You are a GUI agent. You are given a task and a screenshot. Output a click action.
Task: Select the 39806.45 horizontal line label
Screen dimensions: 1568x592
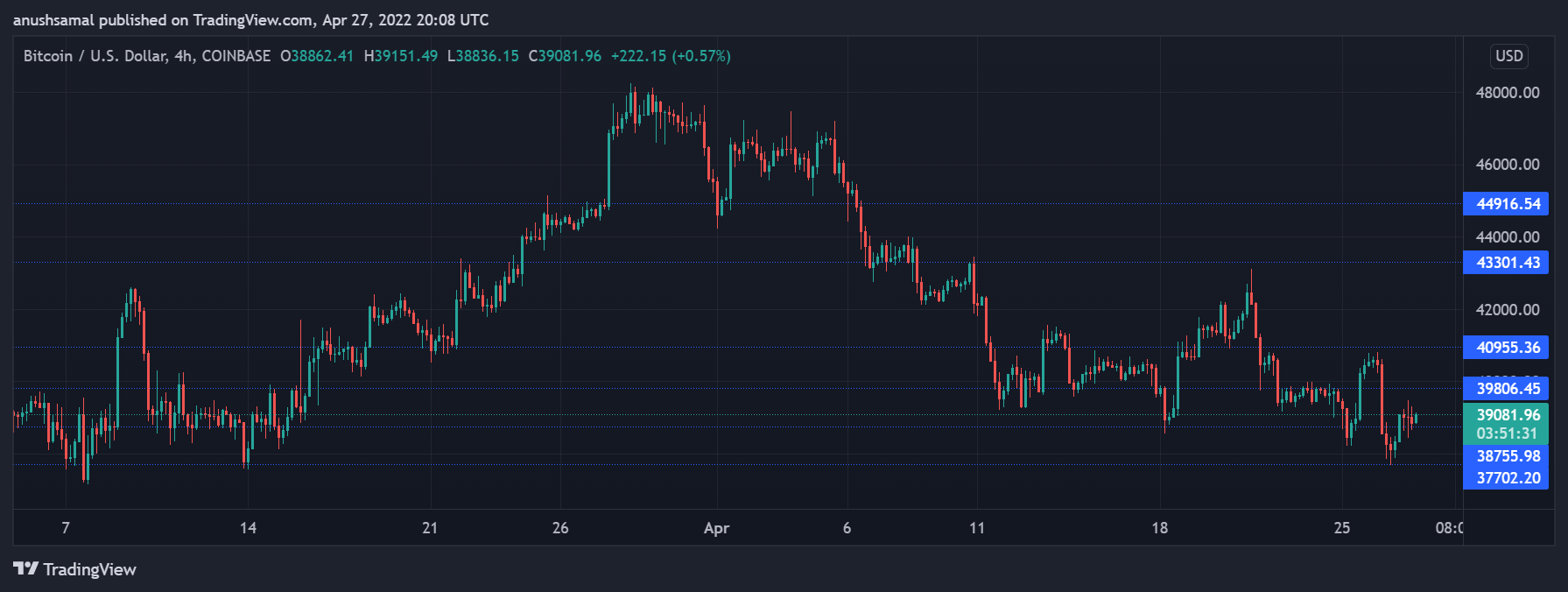[1507, 389]
